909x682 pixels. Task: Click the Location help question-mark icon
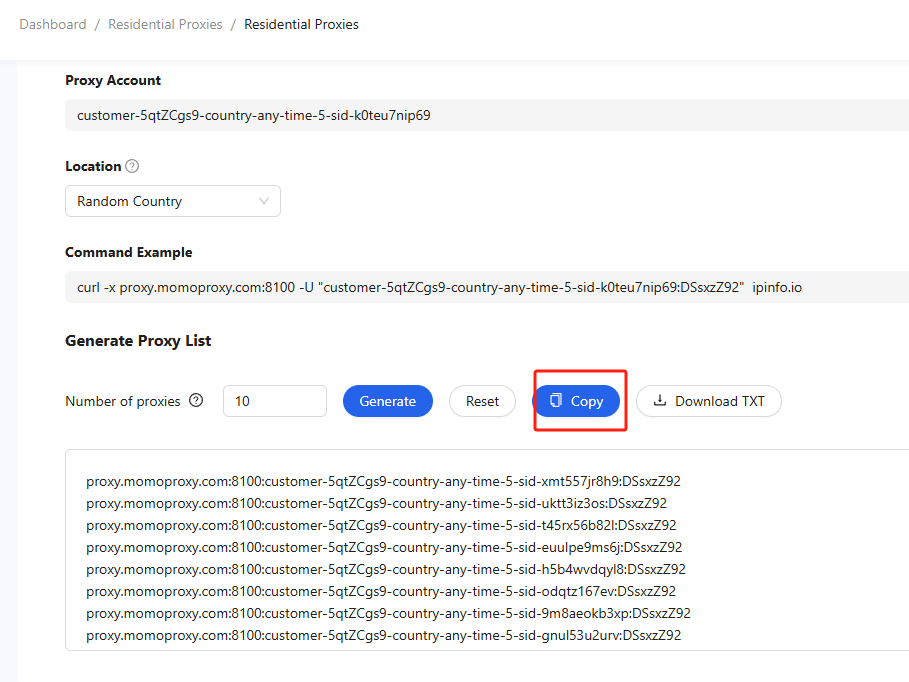[132, 166]
